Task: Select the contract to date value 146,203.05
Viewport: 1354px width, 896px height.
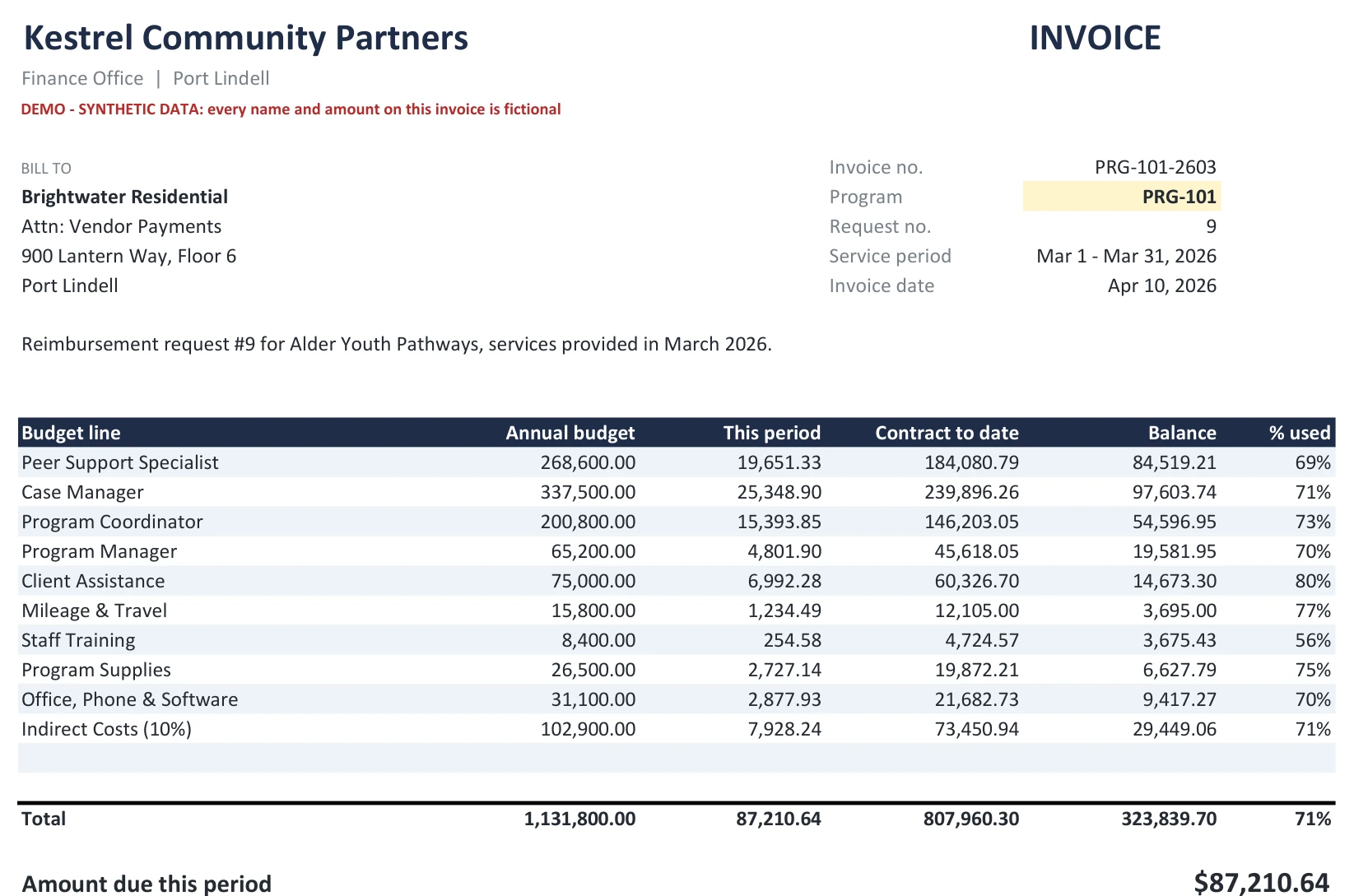Action: pyautogui.click(x=971, y=522)
